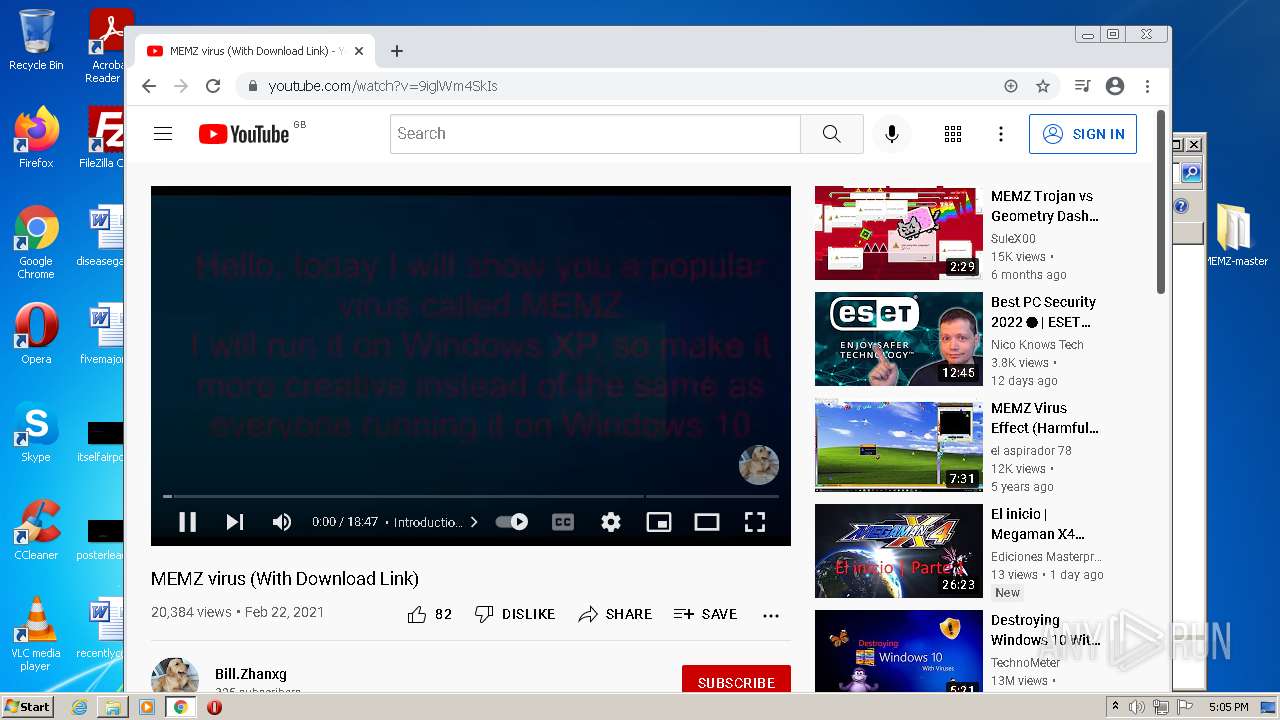
Task: Go back in Chrome
Action: [x=149, y=86]
